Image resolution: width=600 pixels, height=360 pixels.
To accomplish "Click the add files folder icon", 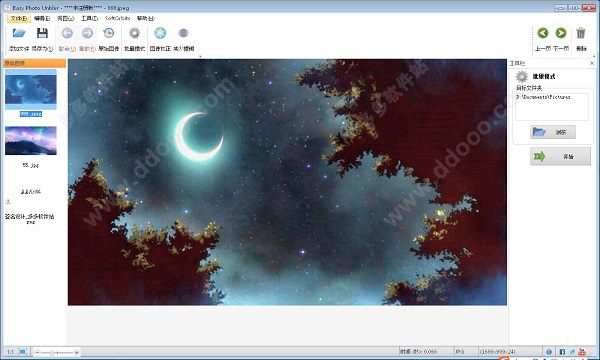I will 19,33.
